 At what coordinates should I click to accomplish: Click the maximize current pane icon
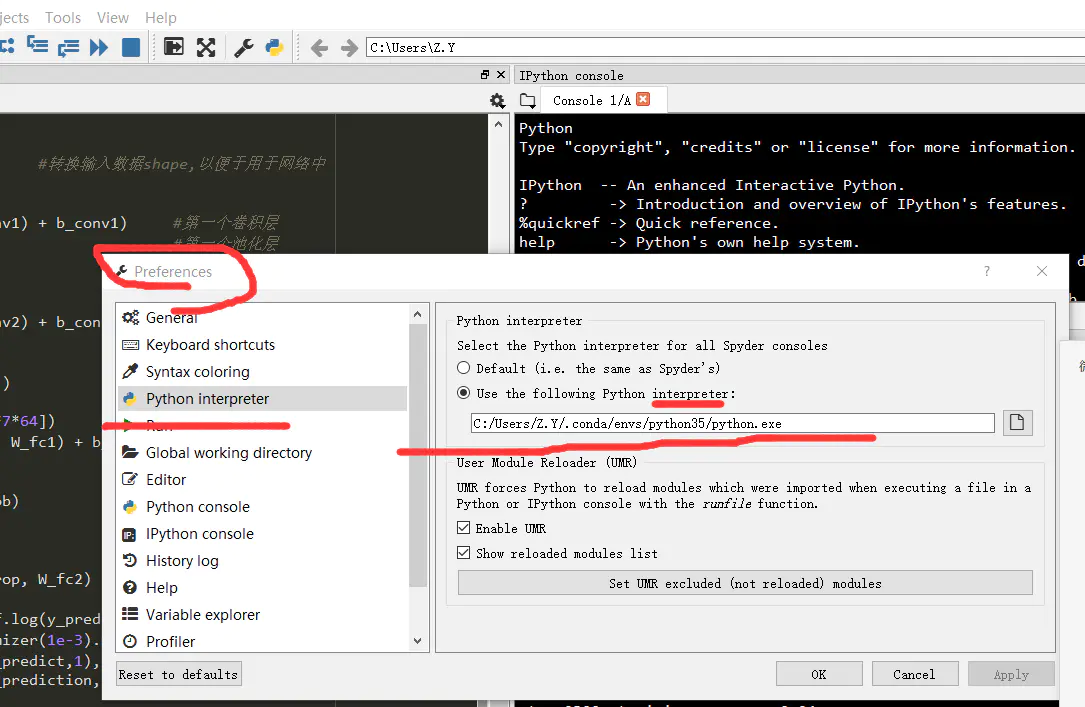(174, 47)
